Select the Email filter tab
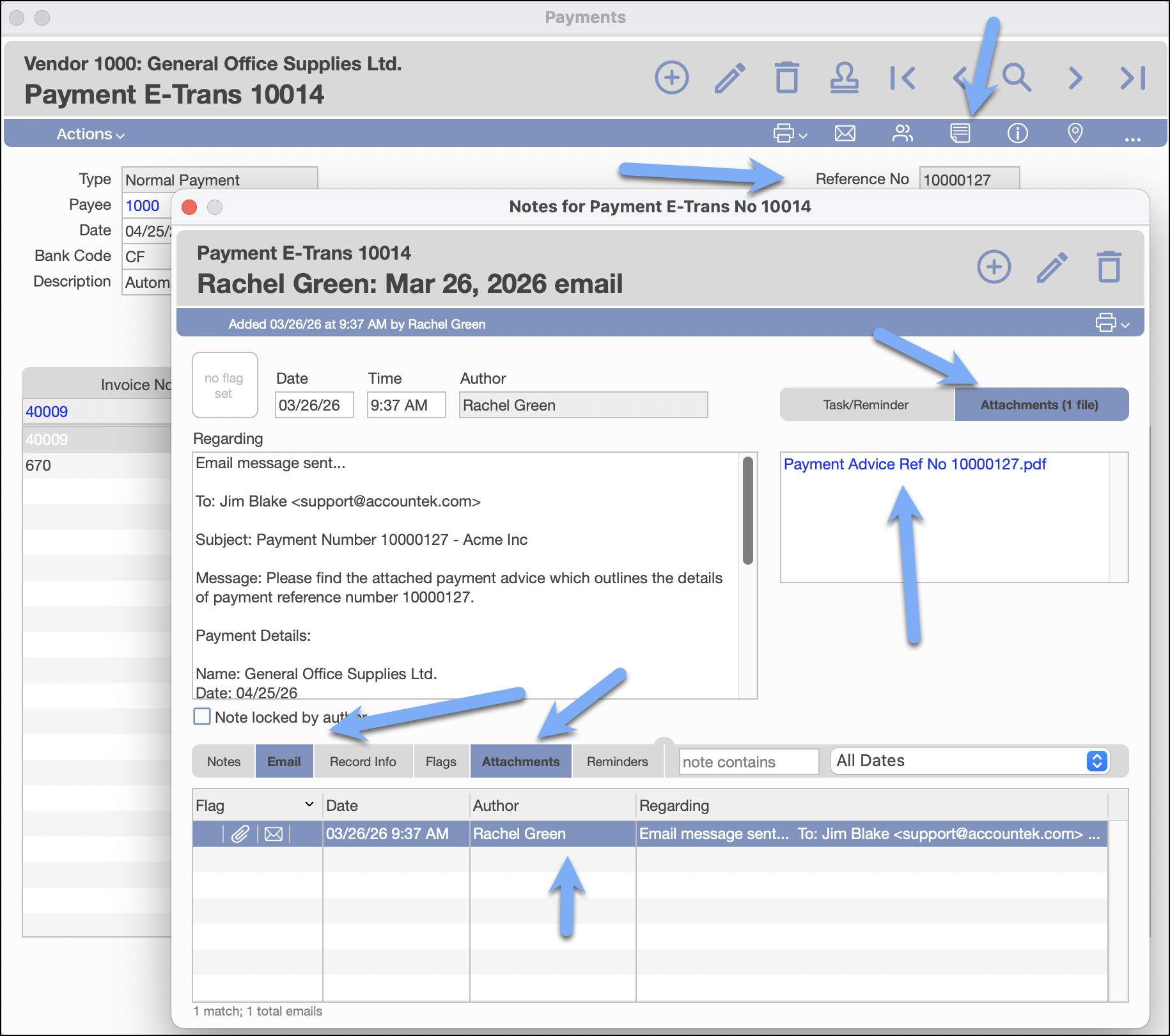 [x=284, y=762]
